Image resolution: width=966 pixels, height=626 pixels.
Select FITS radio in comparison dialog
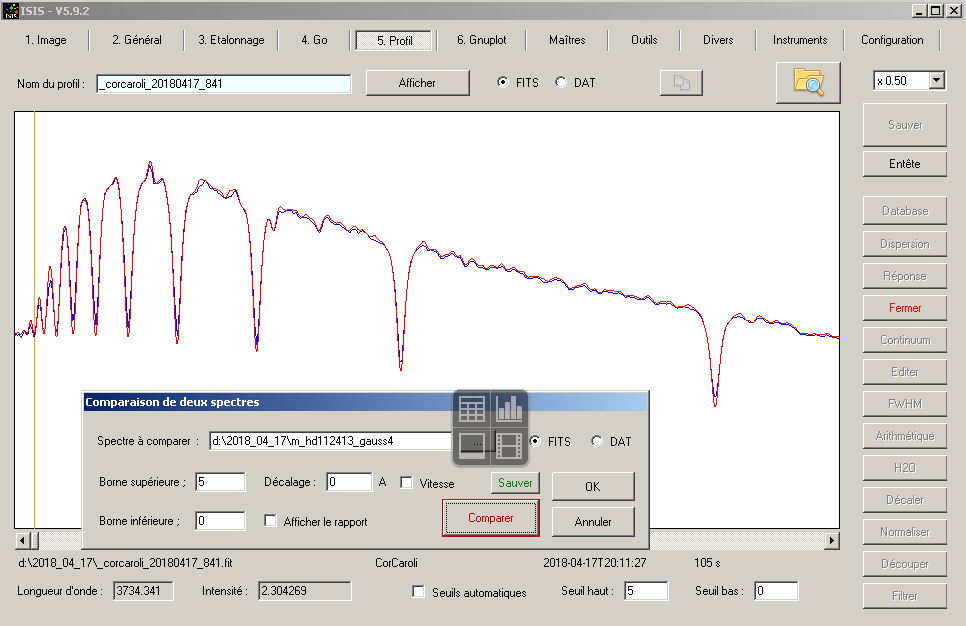[535, 441]
